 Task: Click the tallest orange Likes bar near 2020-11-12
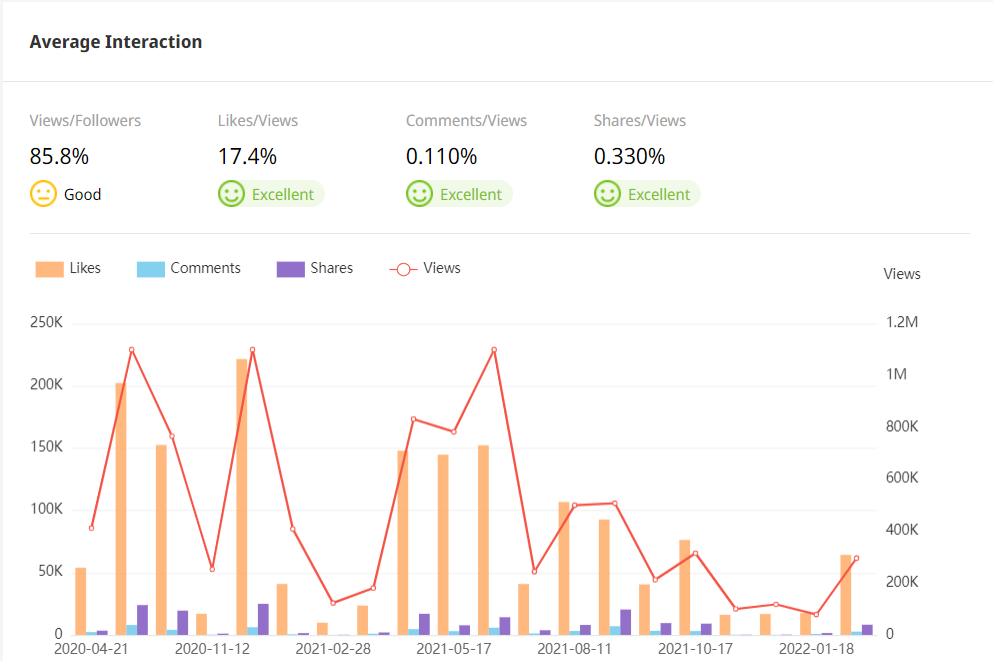[242, 500]
